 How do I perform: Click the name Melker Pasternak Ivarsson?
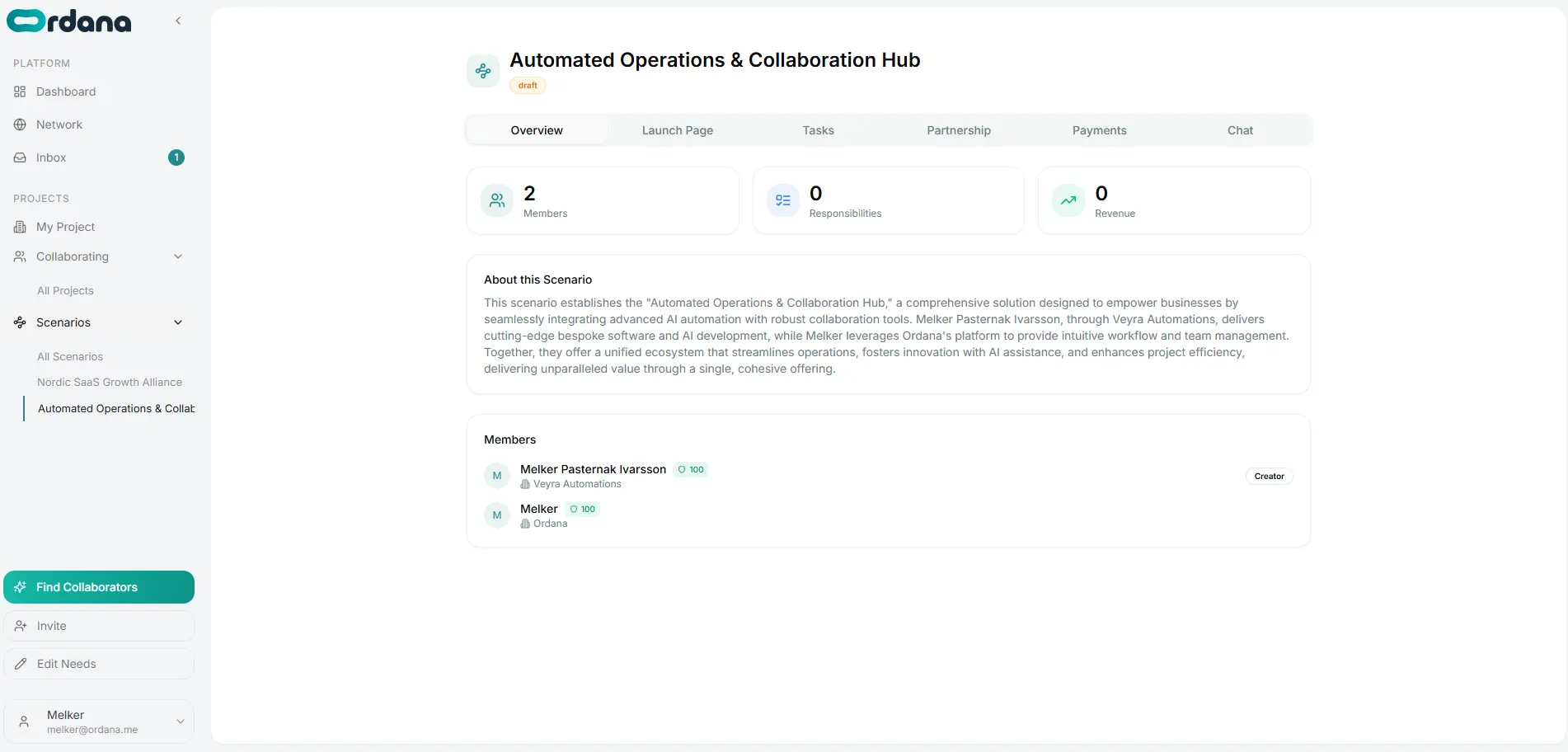594,469
